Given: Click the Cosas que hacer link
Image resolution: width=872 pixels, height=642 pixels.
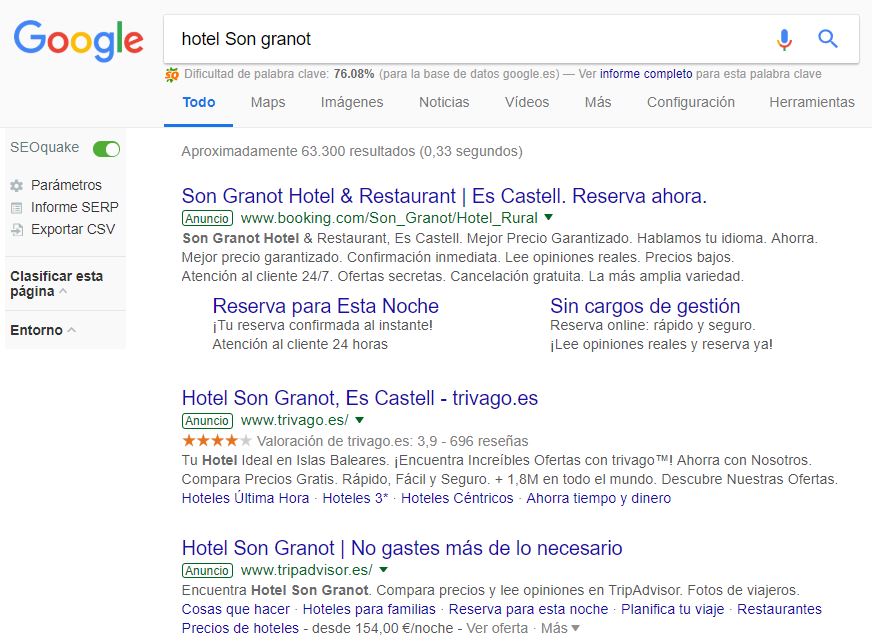Looking at the screenshot, I should click(236, 609).
